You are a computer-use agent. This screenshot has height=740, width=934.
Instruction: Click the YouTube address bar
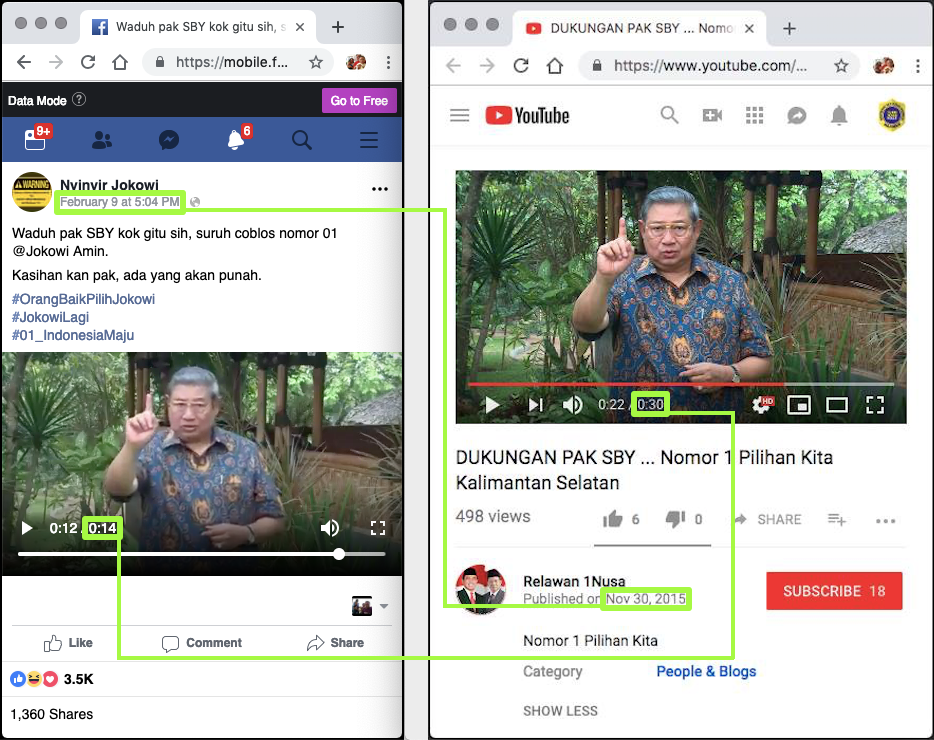710,66
